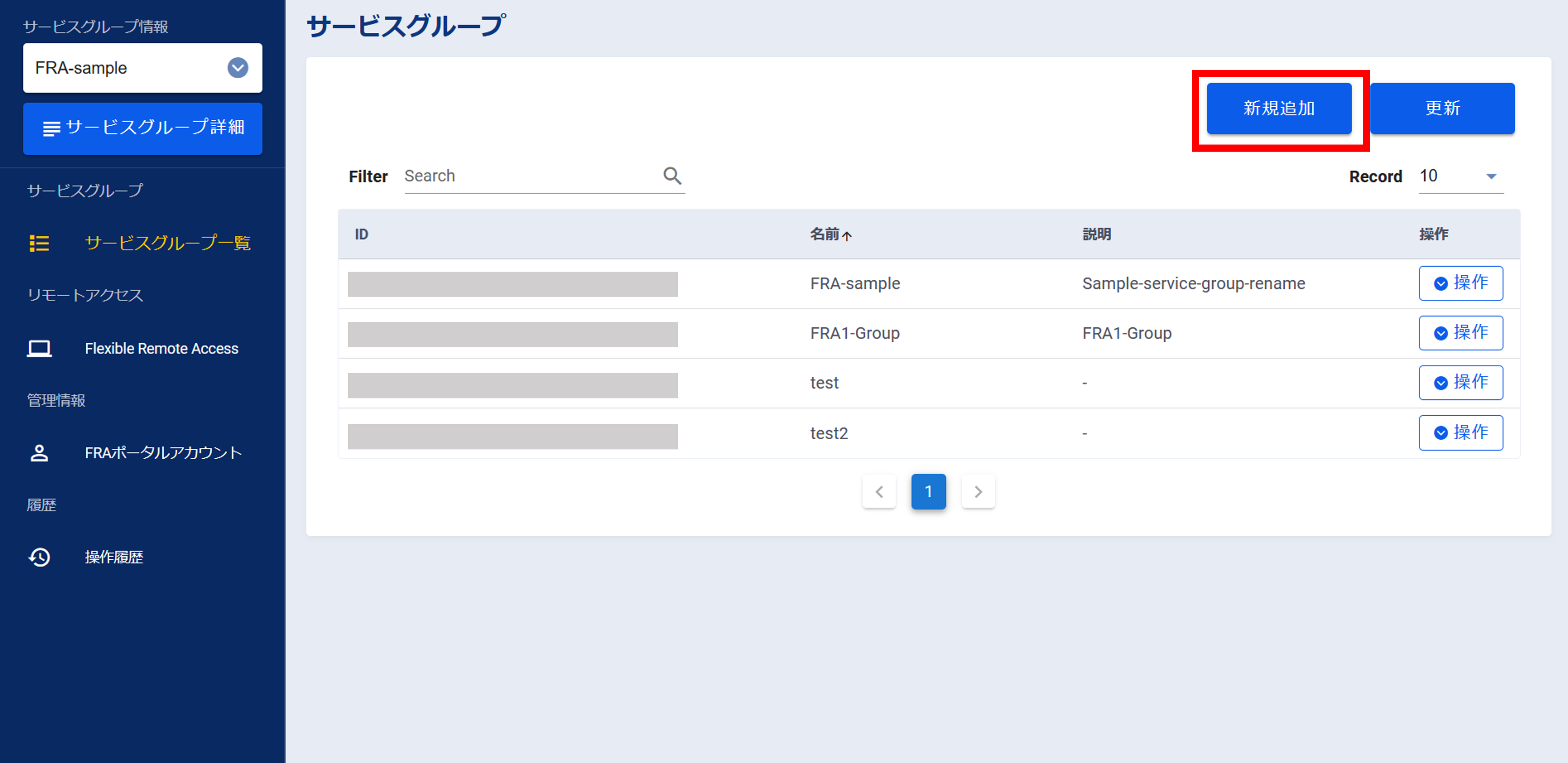Go to previous page with left chevron
1568x763 pixels.
(878, 491)
